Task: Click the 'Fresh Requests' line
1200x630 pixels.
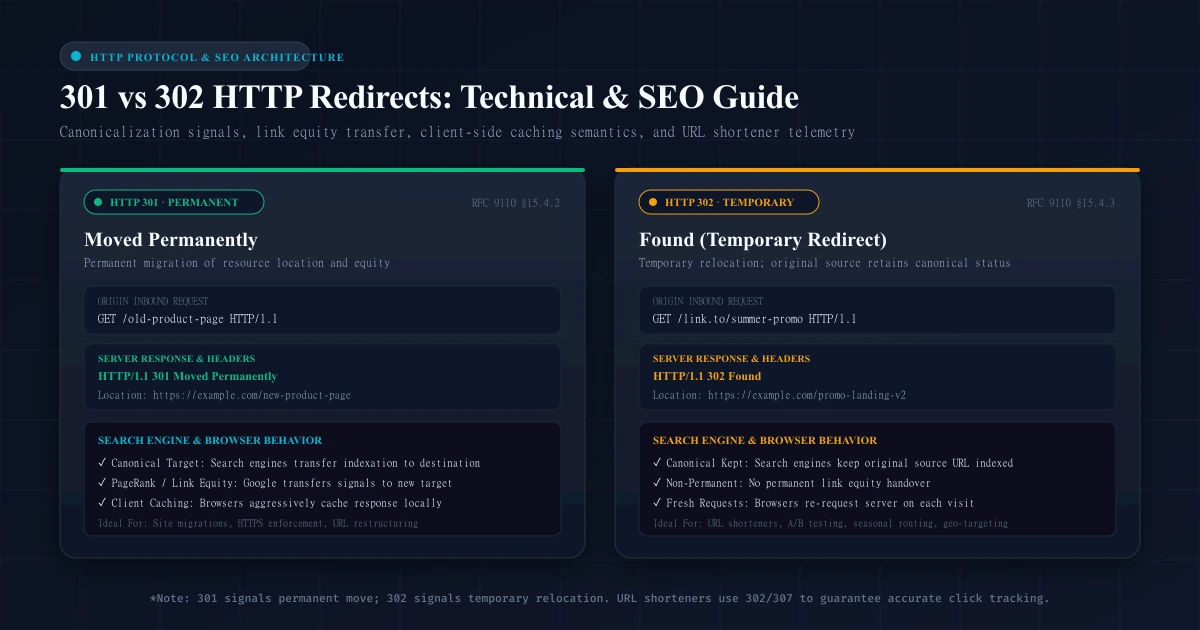Action: (x=814, y=503)
